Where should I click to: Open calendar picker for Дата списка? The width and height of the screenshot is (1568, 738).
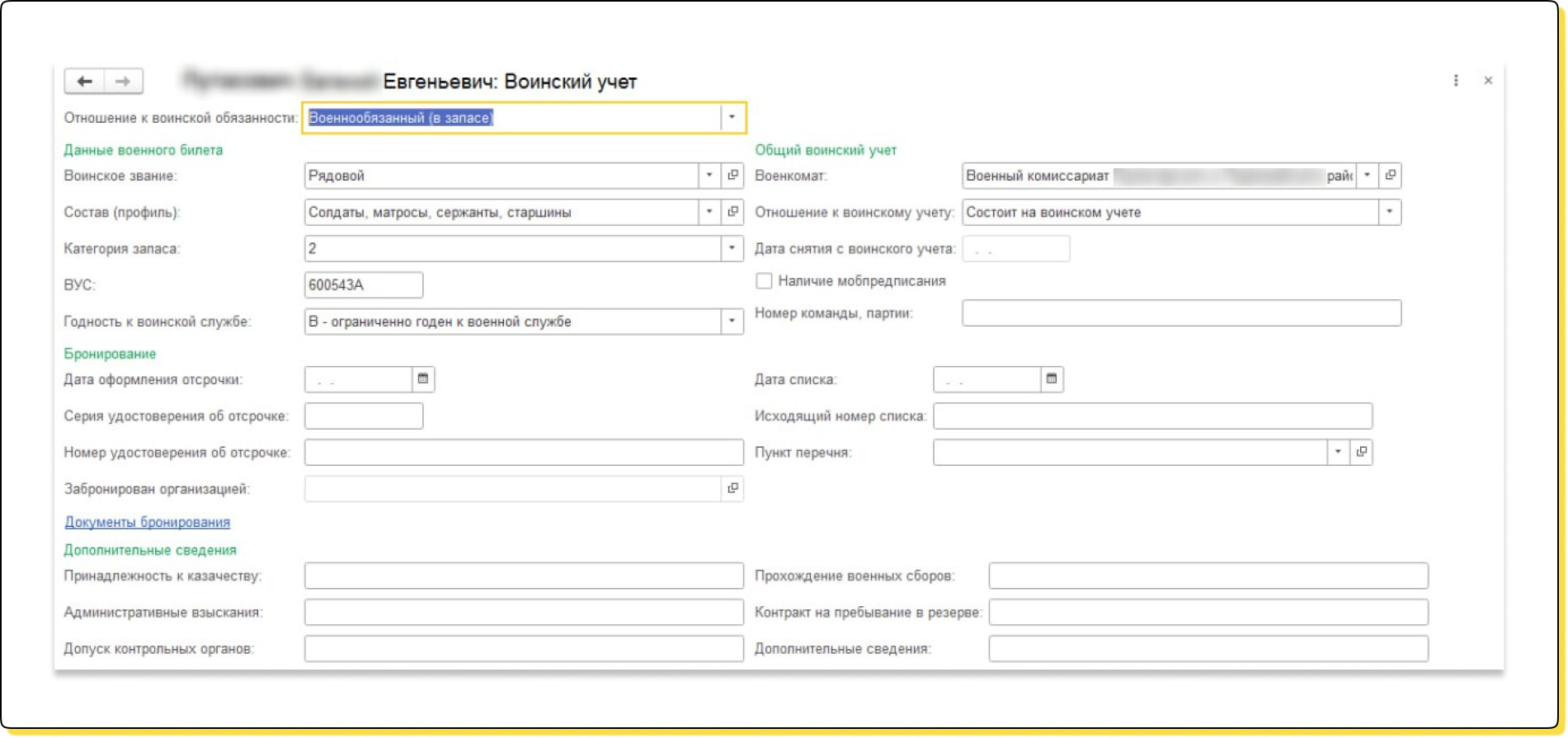(1052, 379)
